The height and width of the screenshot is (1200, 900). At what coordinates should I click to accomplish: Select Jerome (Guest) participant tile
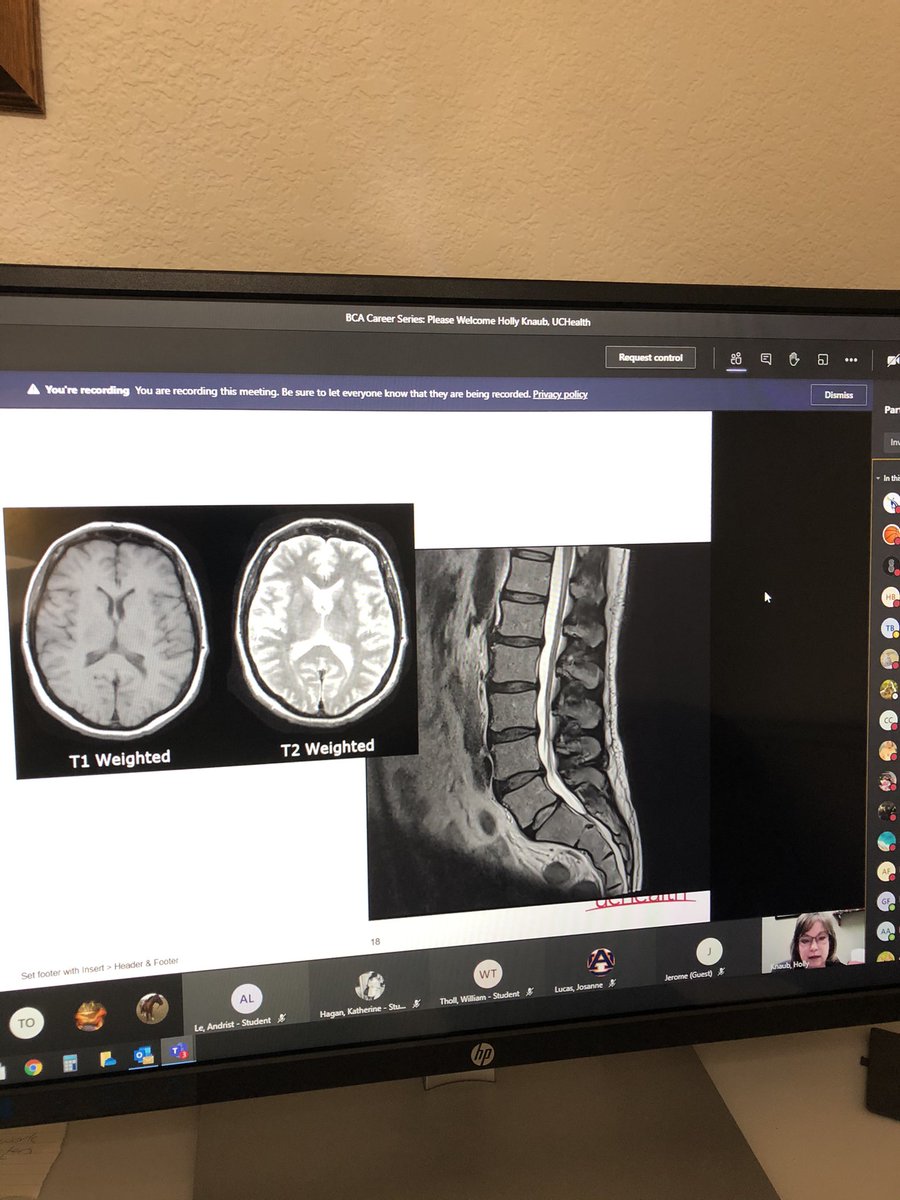[708, 958]
